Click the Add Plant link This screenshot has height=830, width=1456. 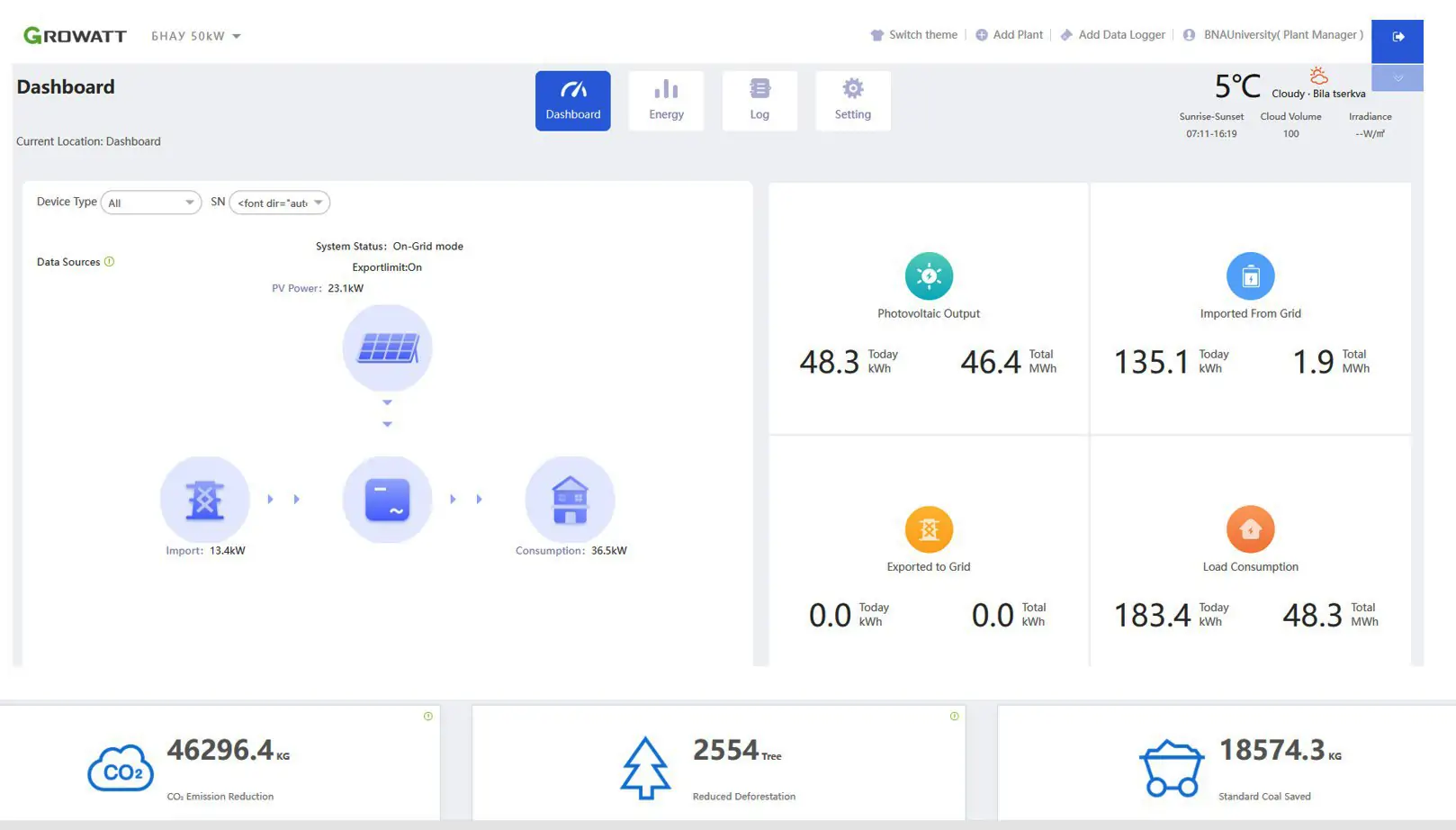[1009, 35]
